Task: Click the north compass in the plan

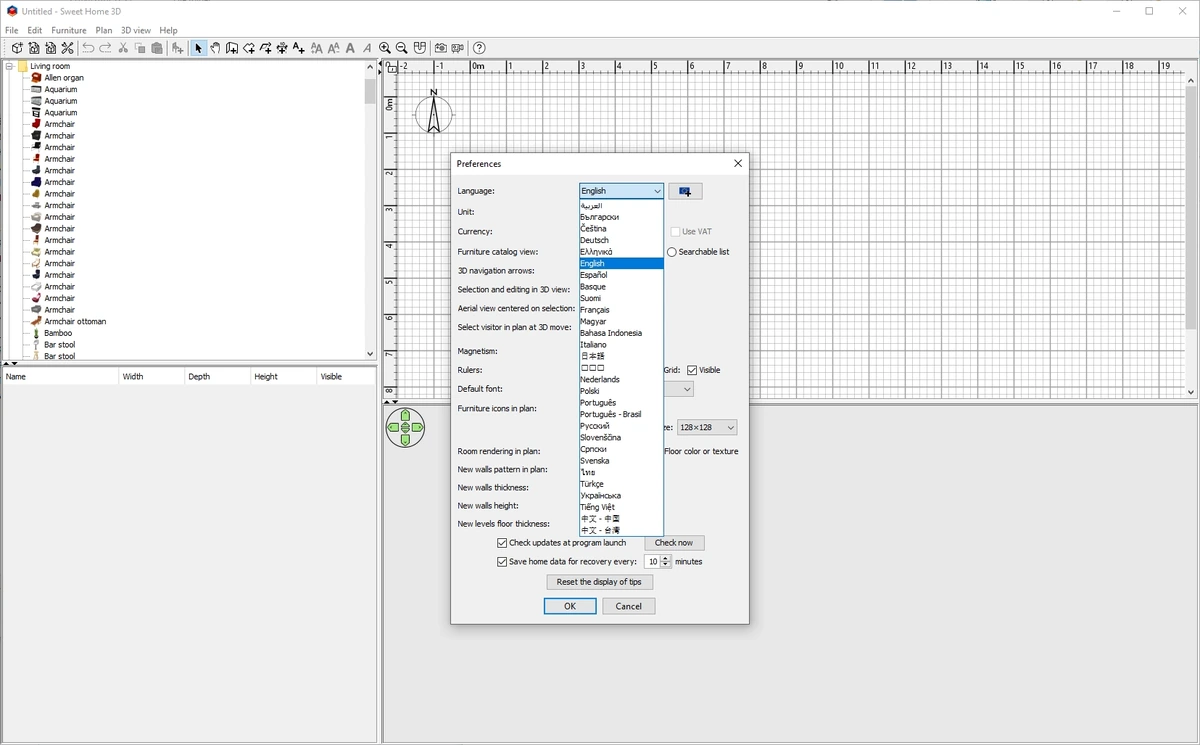Action: click(x=434, y=113)
